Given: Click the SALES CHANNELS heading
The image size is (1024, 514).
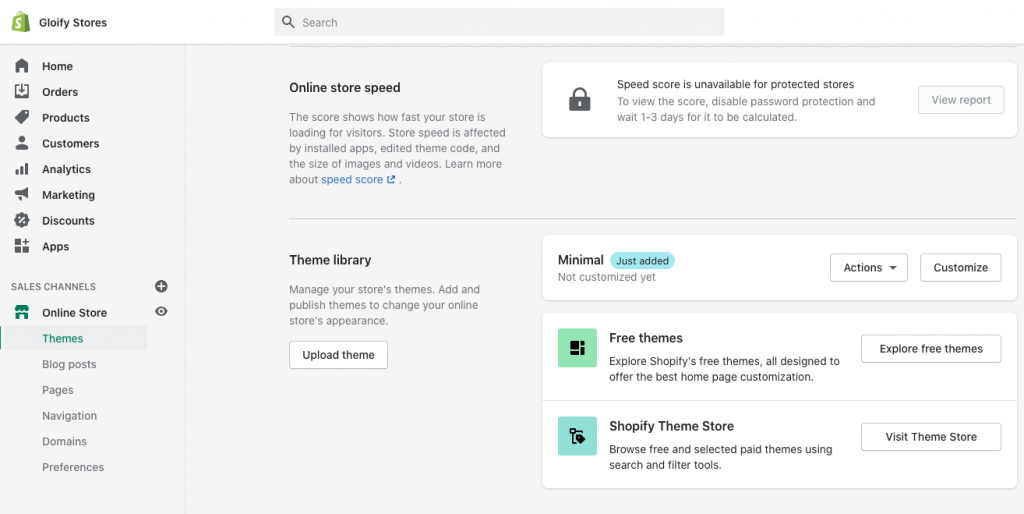Looking at the screenshot, I should pyautogui.click(x=54, y=287).
